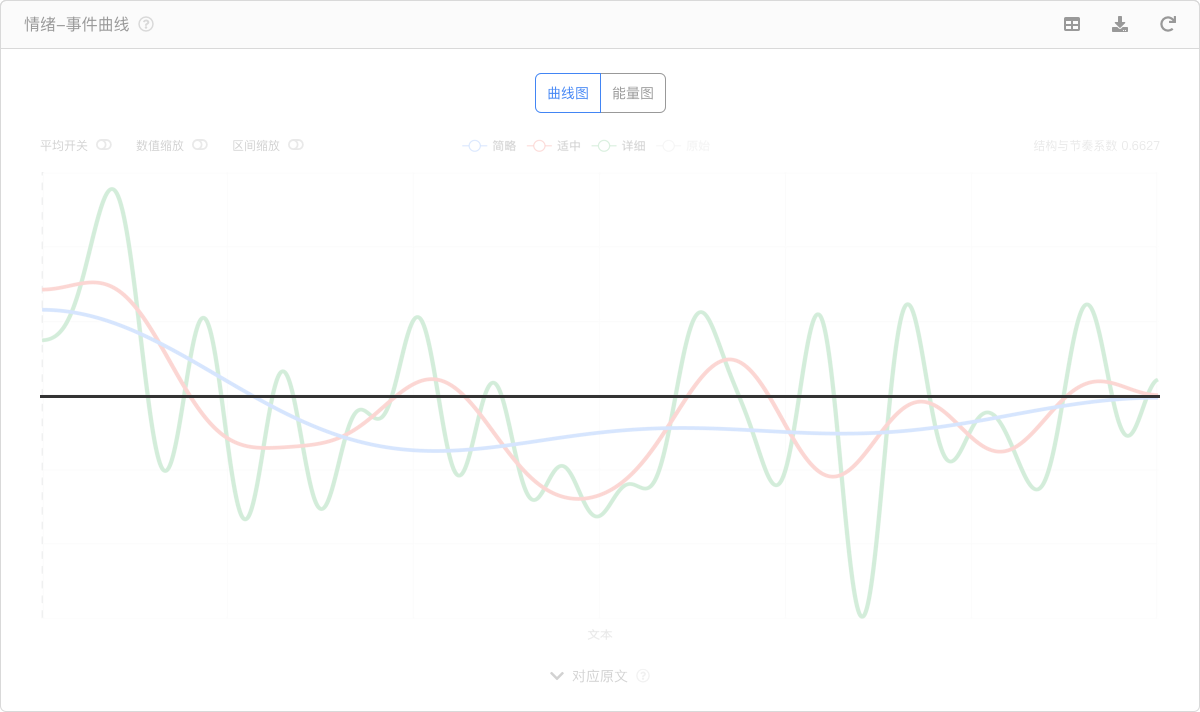Click the 结构与节奏系数 0.6627 label
The width and height of the screenshot is (1200, 712).
(1096, 146)
